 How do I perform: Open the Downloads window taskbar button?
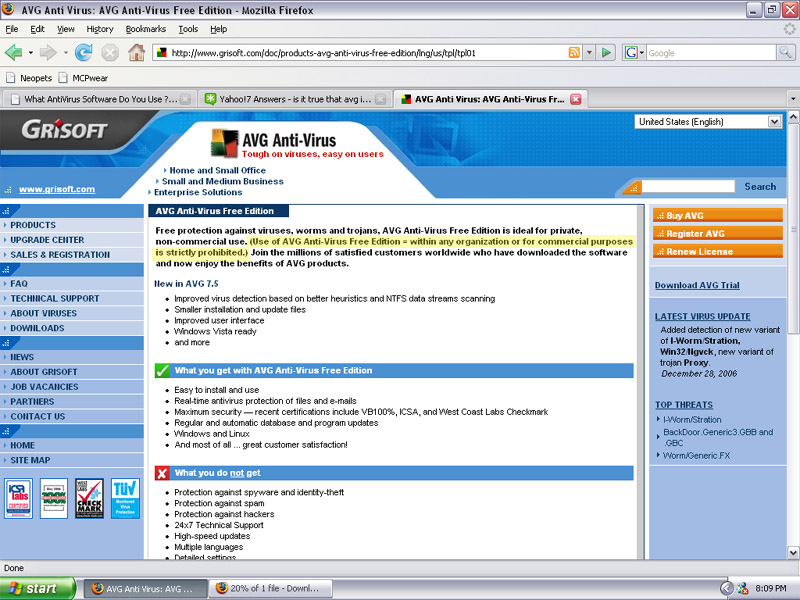[x=271, y=588]
